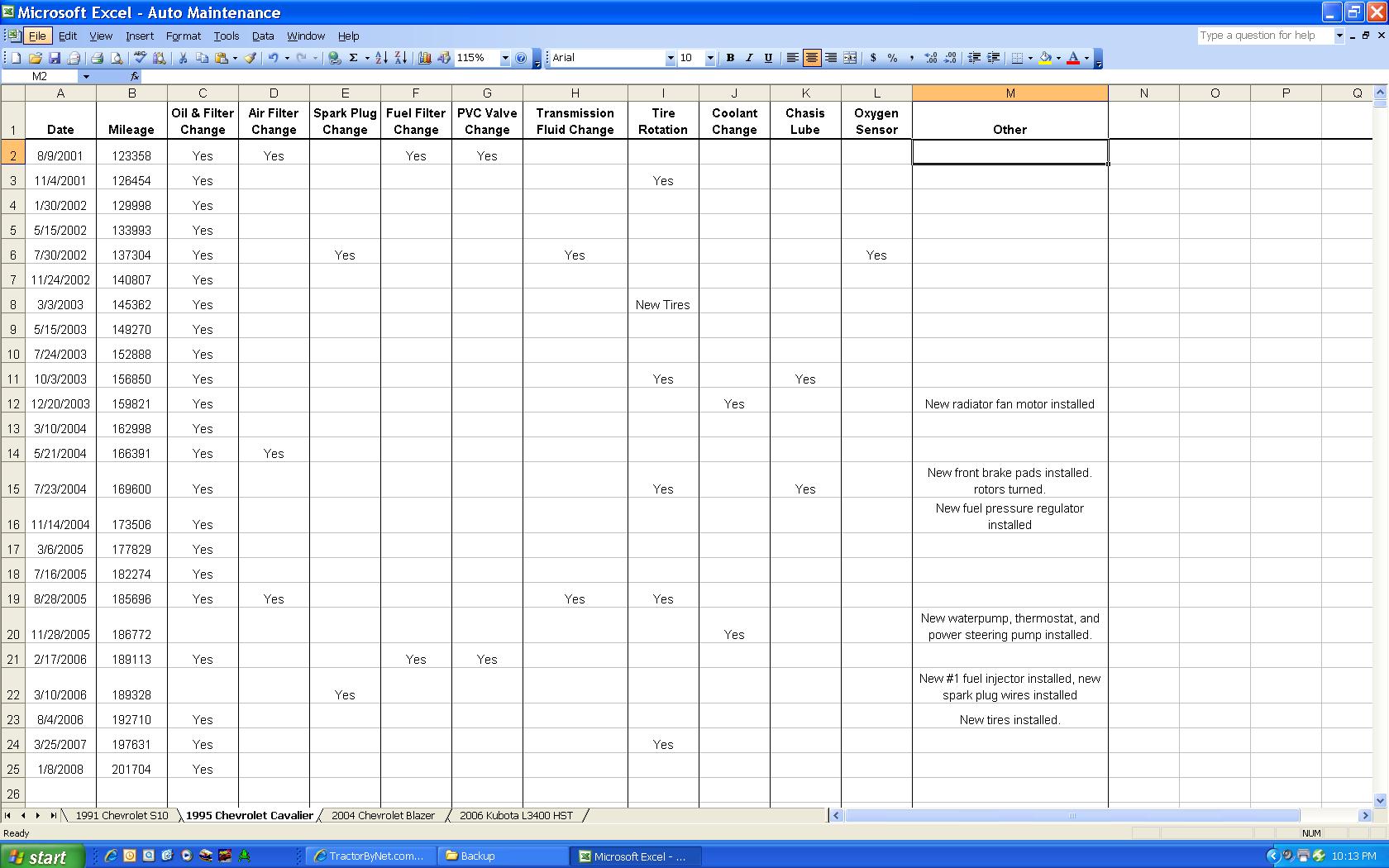Open the Print Preview tool
Image resolution: width=1389 pixels, height=868 pixels.
(117, 58)
